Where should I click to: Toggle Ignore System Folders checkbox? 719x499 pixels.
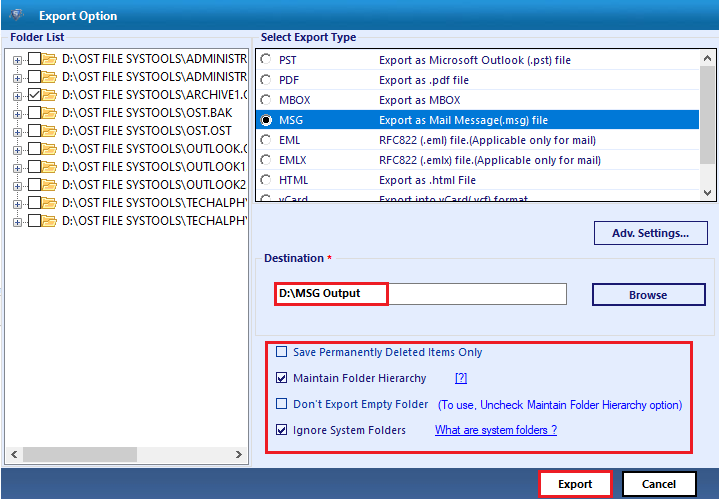[x=282, y=430]
